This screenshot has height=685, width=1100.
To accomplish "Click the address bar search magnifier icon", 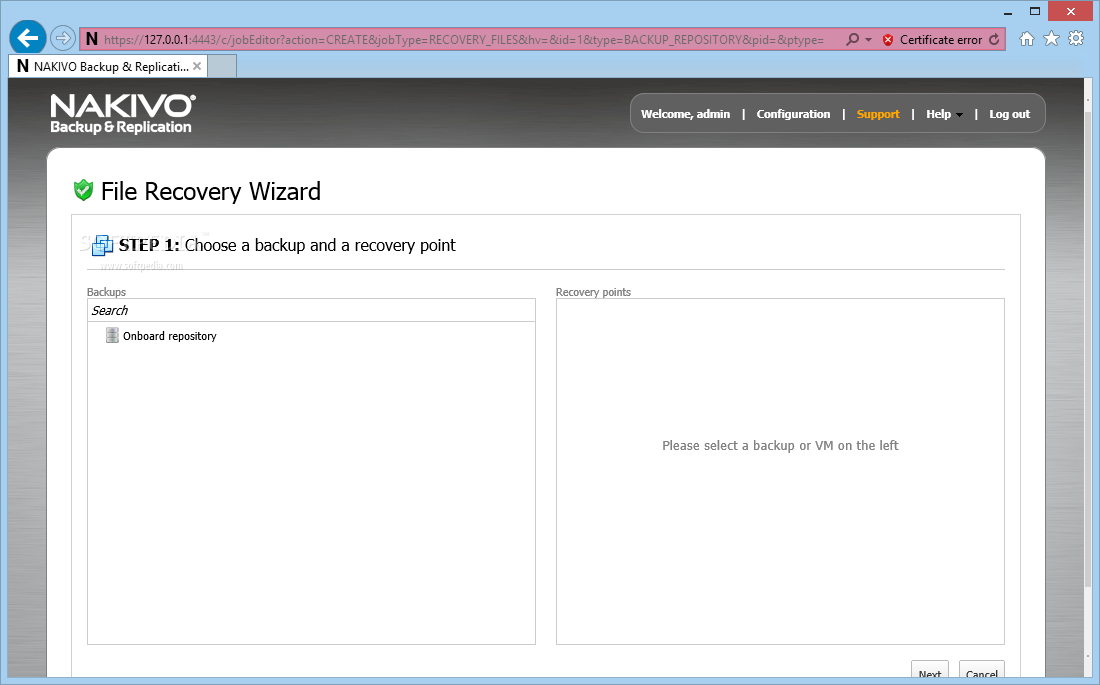I will coord(852,39).
